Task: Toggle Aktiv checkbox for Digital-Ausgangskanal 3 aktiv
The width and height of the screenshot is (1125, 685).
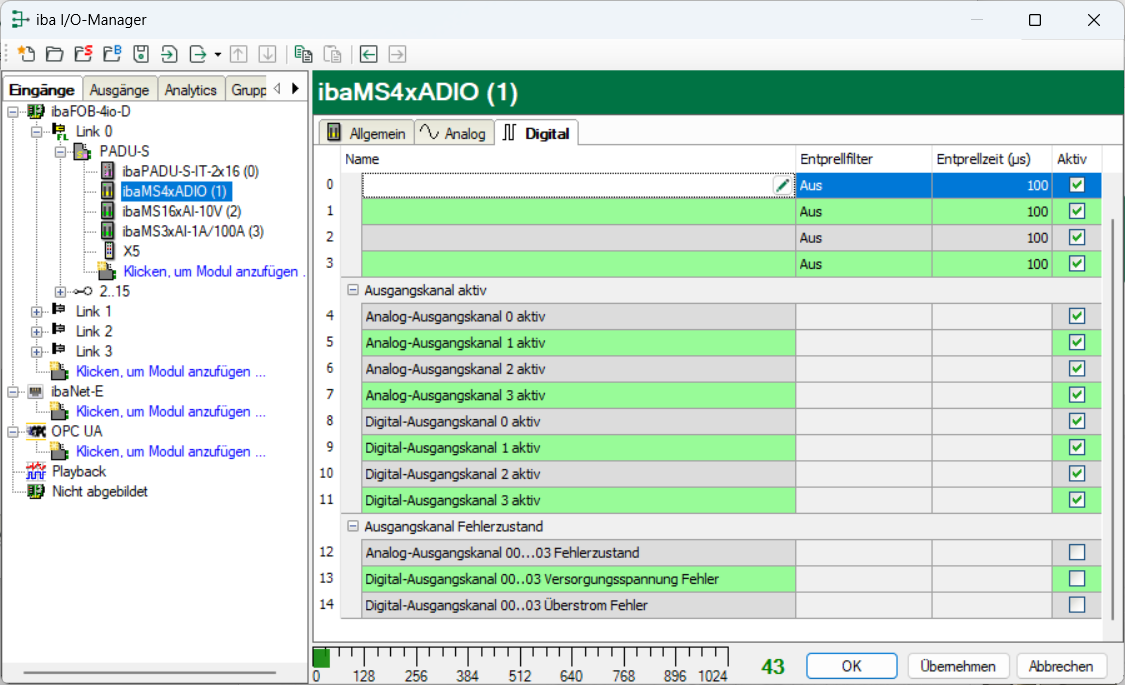Action: click(1076, 499)
